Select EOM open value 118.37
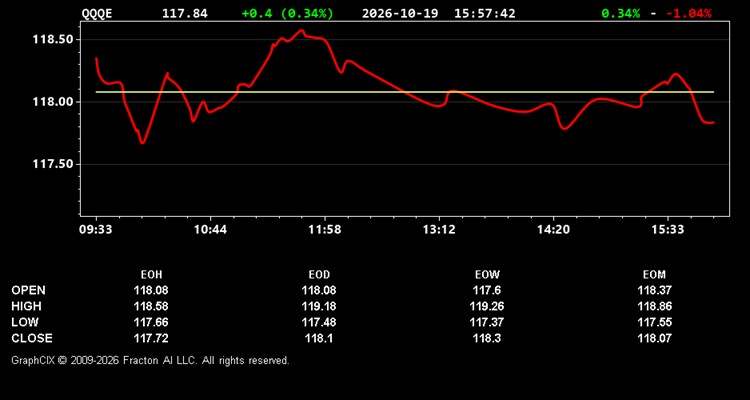 pyautogui.click(x=654, y=290)
